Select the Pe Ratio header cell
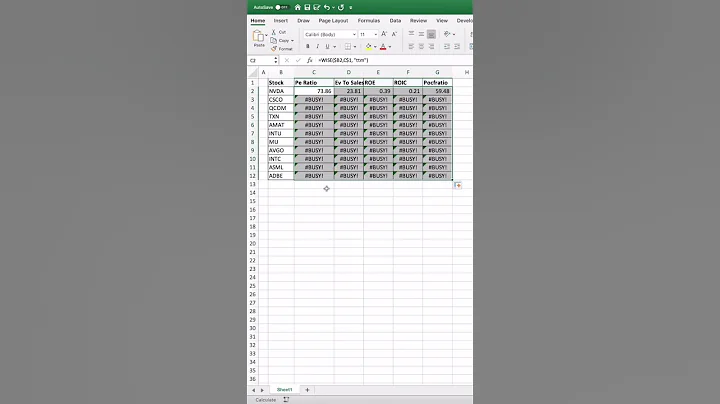Screen dimensions: 720x404 [x=314, y=83]
